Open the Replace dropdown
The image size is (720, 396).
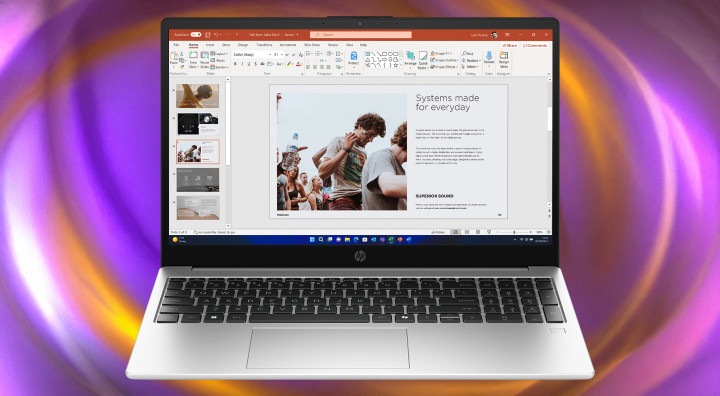(471, 60)
